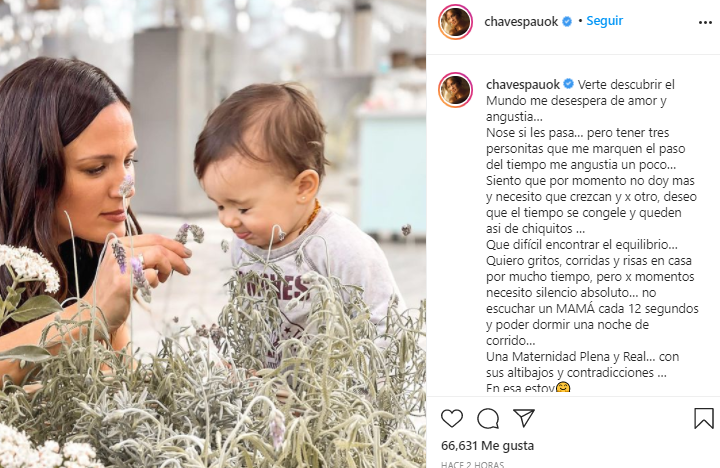This screenshot has height=468, width=720.
Task: Open chavespauok username in caption
Action: click(523, 85)
